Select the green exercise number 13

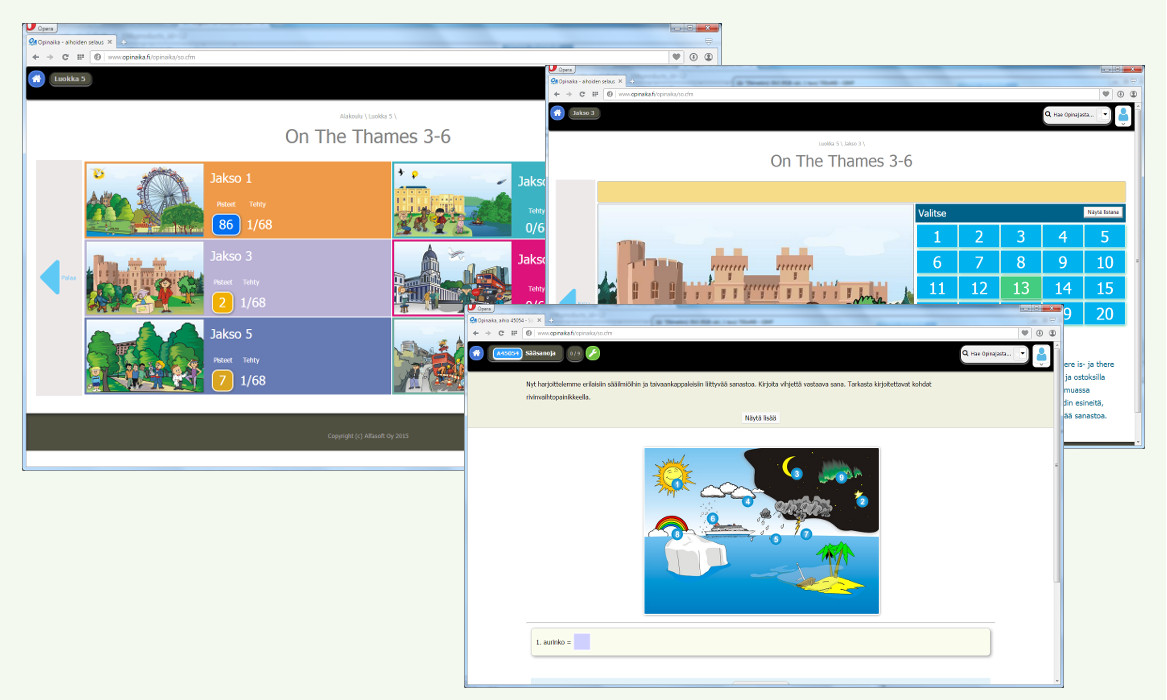[1020, 288]
